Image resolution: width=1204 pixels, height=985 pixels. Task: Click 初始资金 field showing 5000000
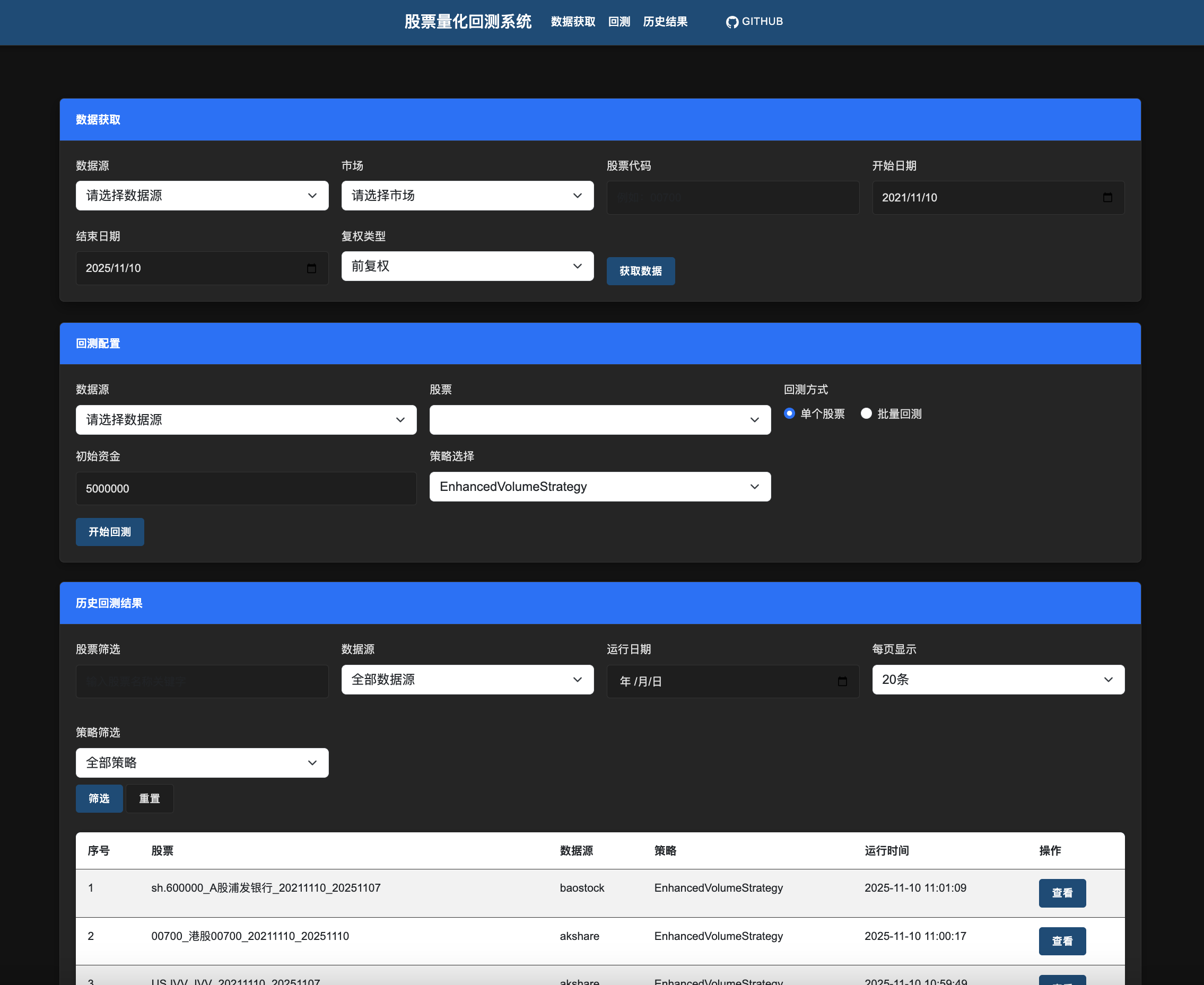click(246, 489)
